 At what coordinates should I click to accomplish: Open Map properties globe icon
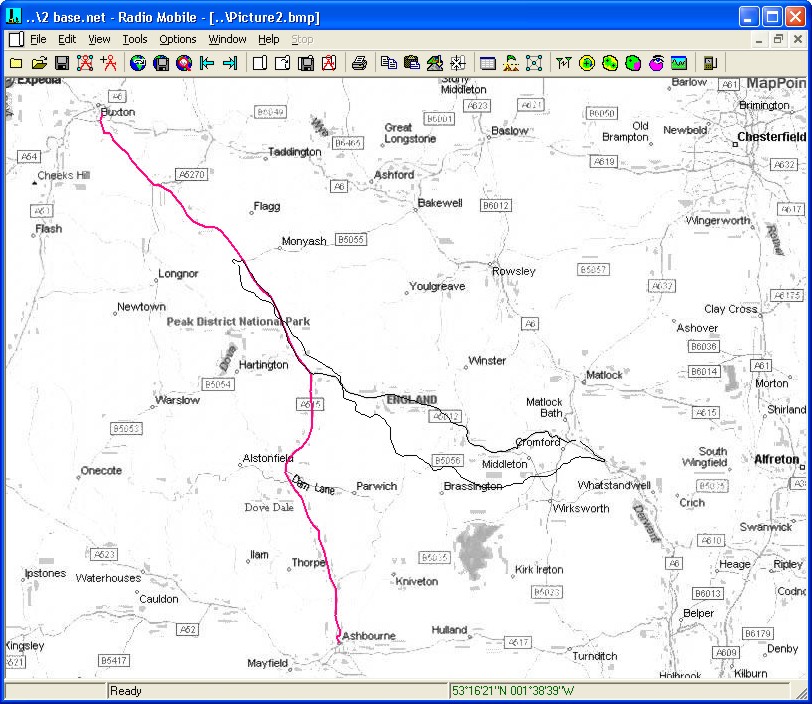(138, 63)
